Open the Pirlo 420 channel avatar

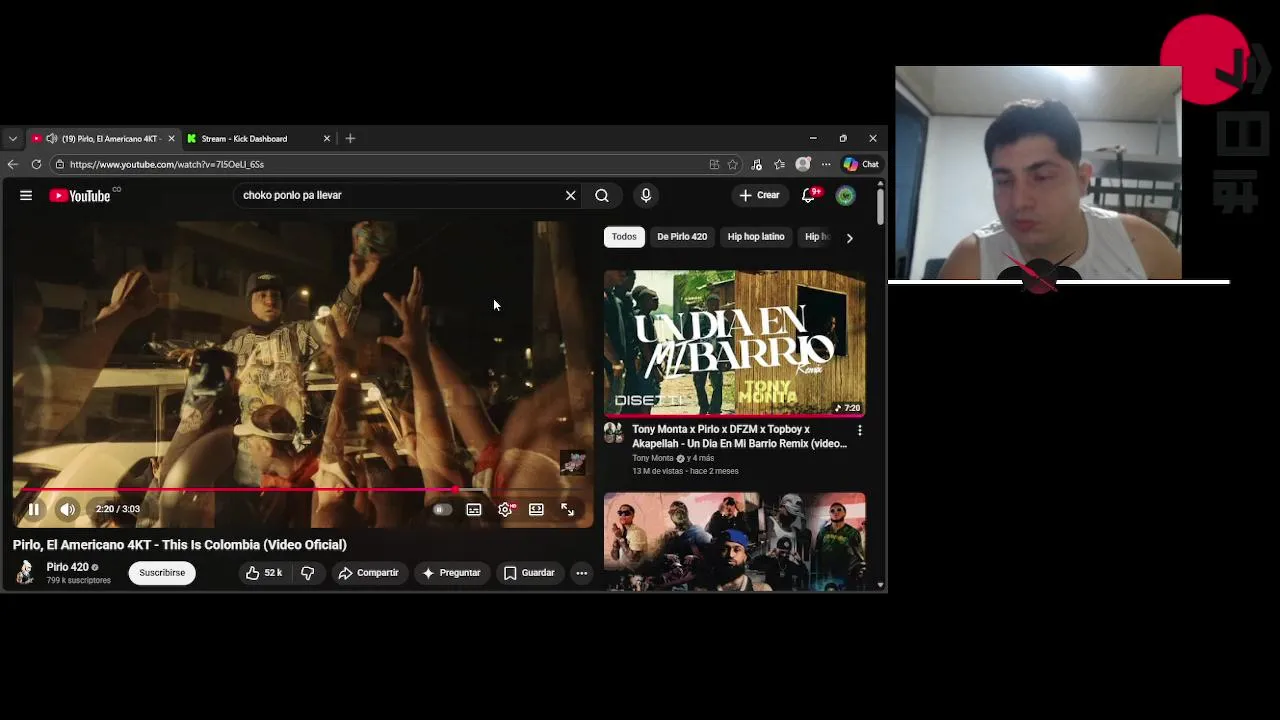[25, 572]
